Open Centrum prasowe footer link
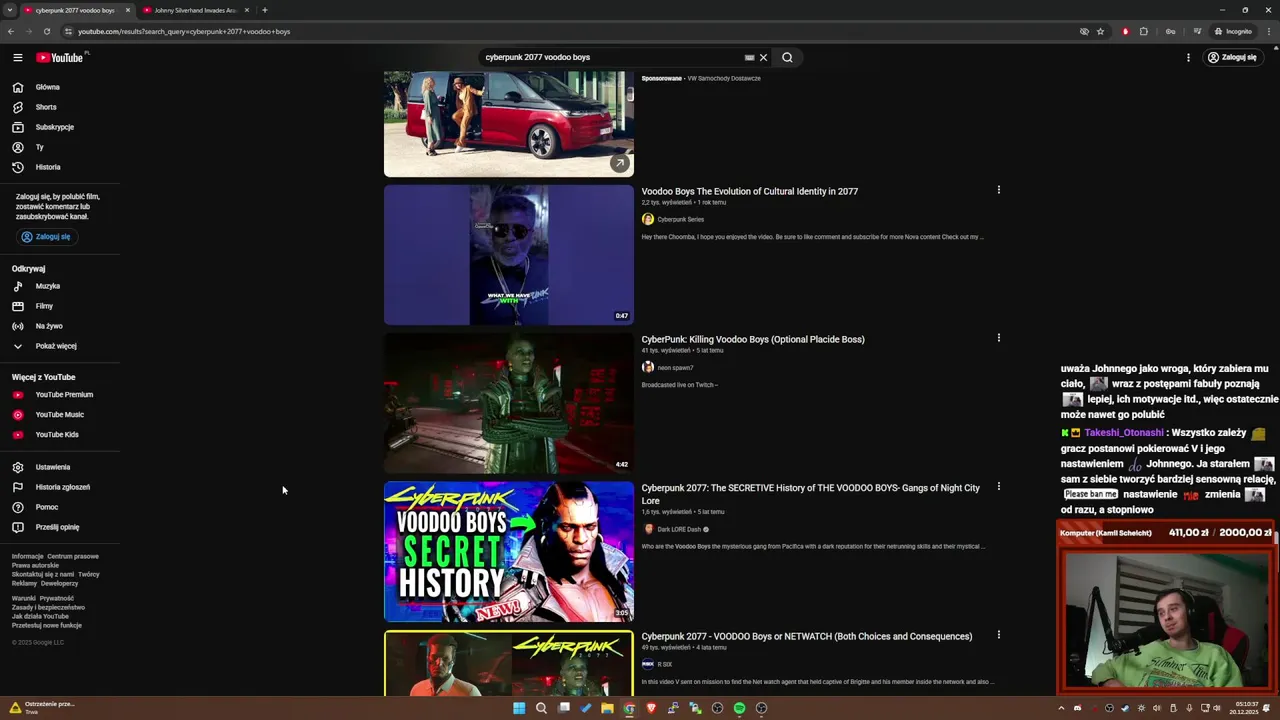Viewport: 1280px width, 720px height. click(73, 556)
